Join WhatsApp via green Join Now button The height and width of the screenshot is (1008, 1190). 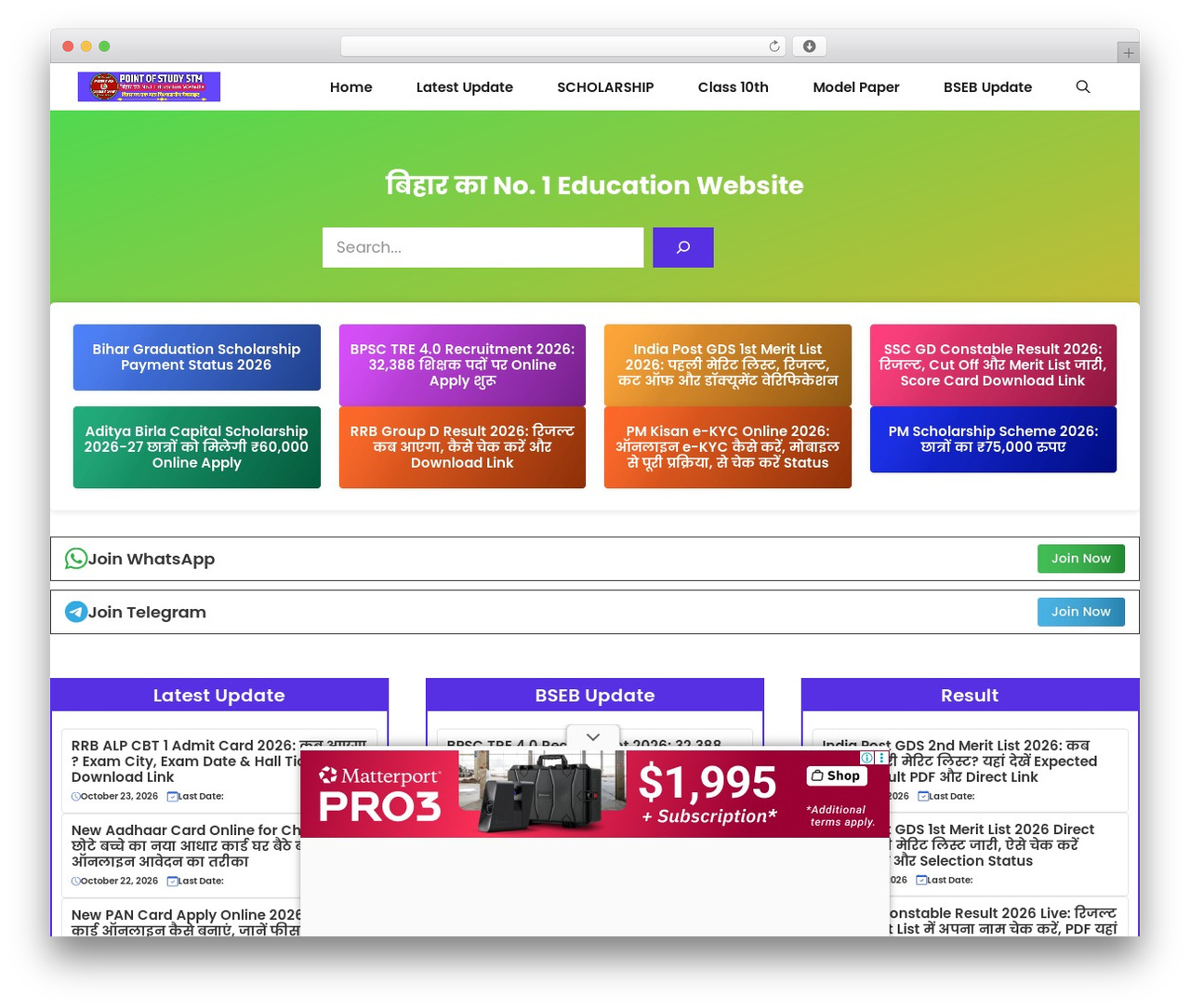[1081, 558]
